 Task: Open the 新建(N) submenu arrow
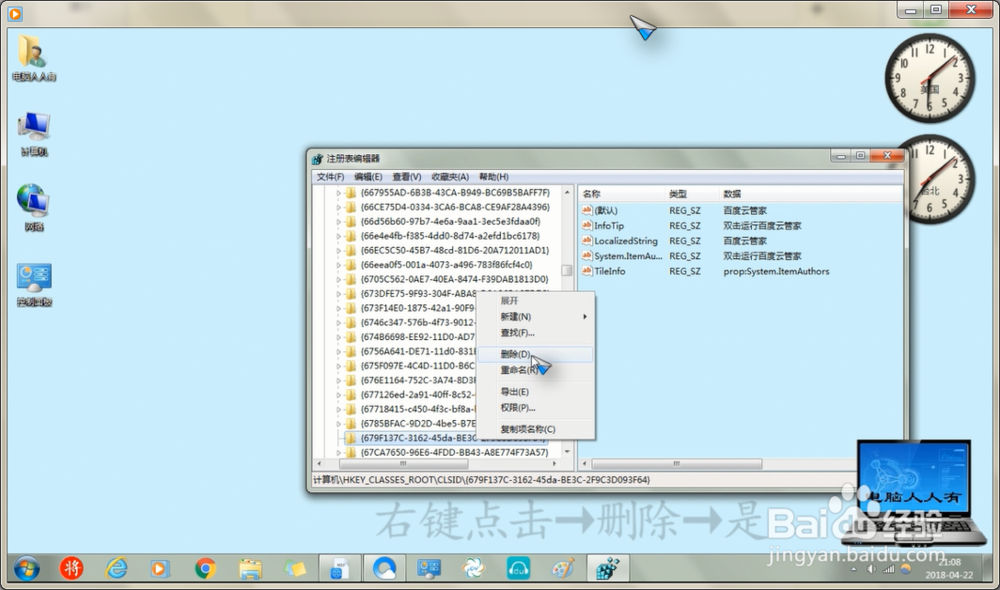coord(585,316)
